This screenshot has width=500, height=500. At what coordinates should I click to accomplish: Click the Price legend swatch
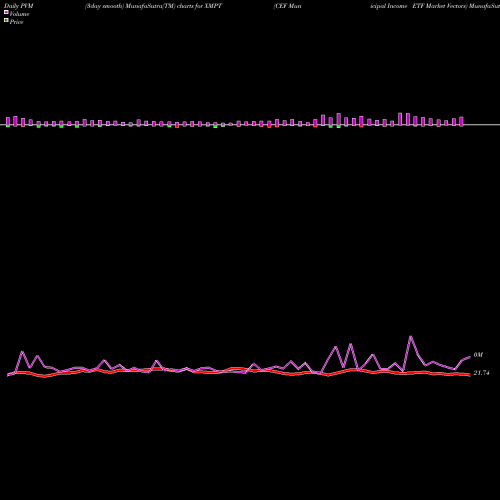6,20
